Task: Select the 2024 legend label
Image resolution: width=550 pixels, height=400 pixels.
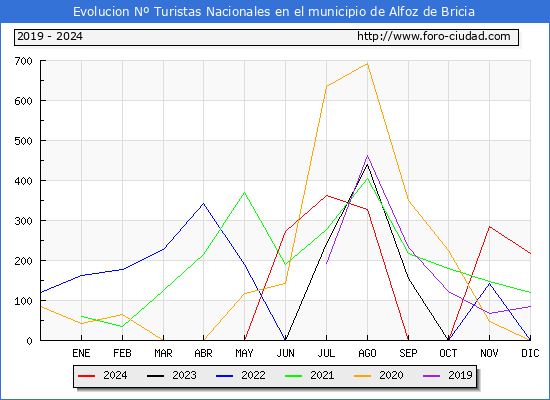Action: pos(115,375)
